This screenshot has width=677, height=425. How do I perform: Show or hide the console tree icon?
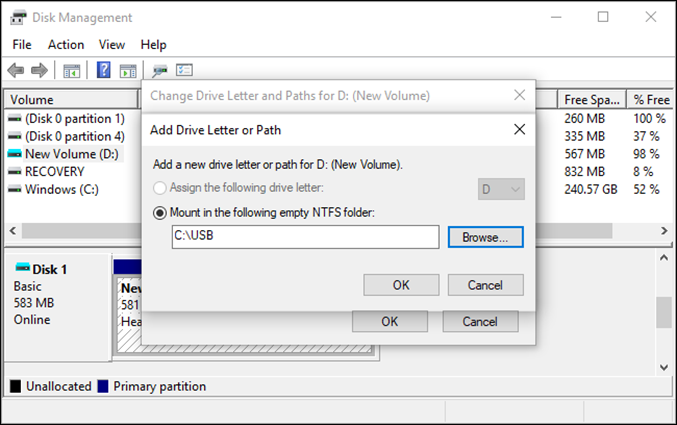[x=71, y=70]
